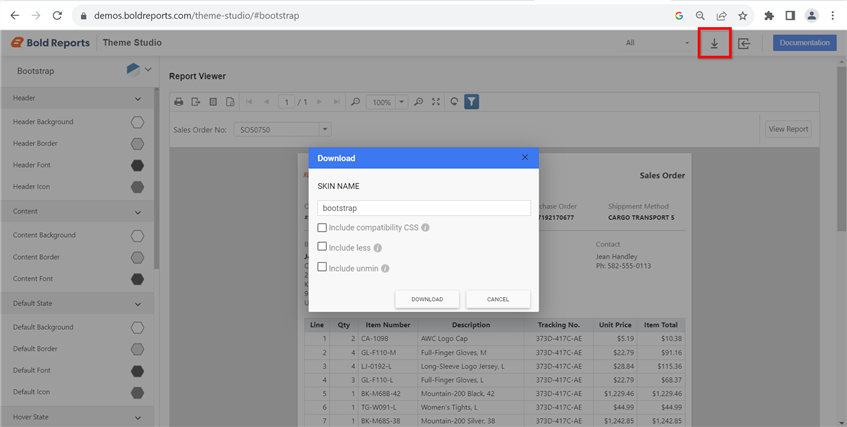Viewport: 847px width, 427px height.
Task: Collapse the Content section
Action: (x=138, y=212)
